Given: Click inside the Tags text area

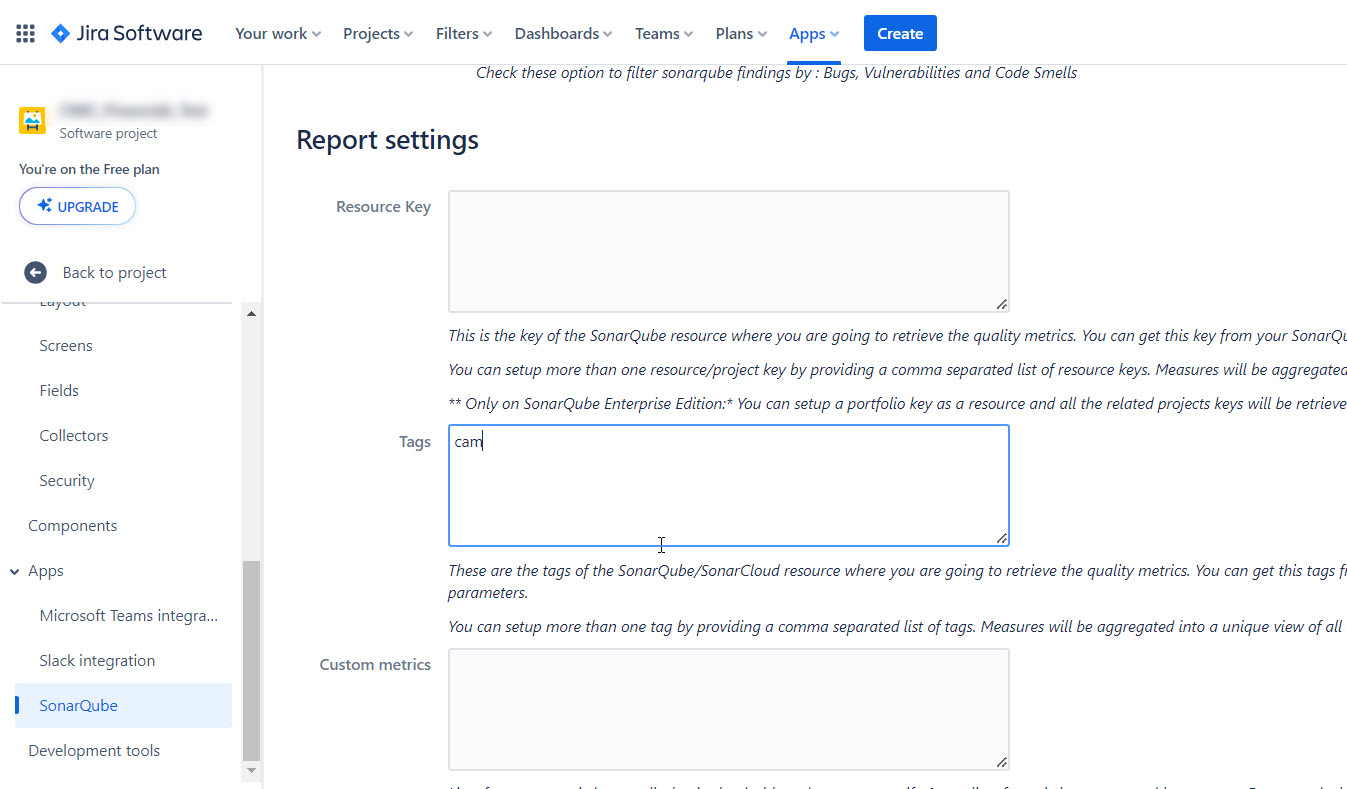Looking at the screenshot, I should click(728, 485).
